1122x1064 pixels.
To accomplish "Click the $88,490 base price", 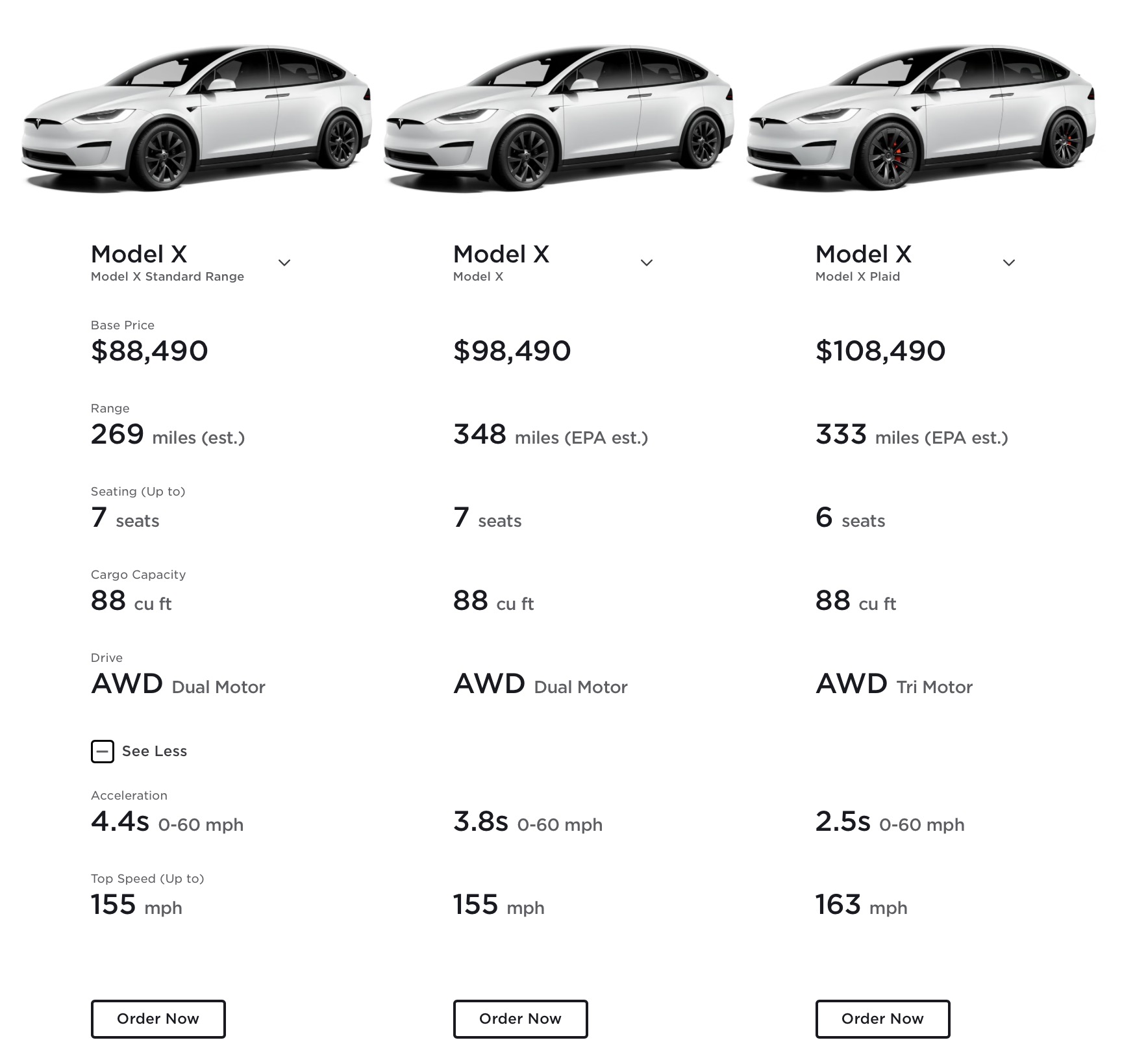I will [149, 351].
